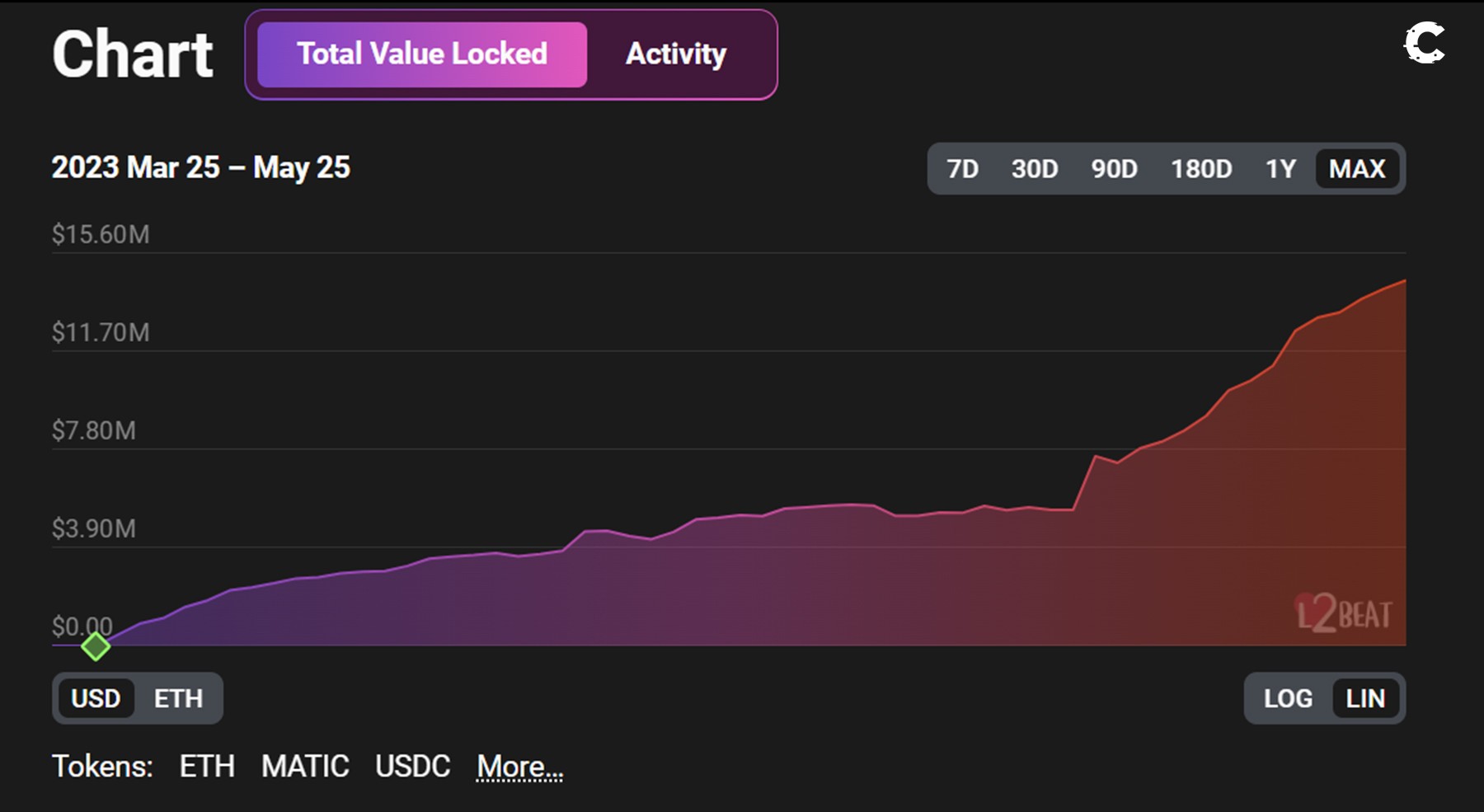Set time range to 7D

click(962, 169)
